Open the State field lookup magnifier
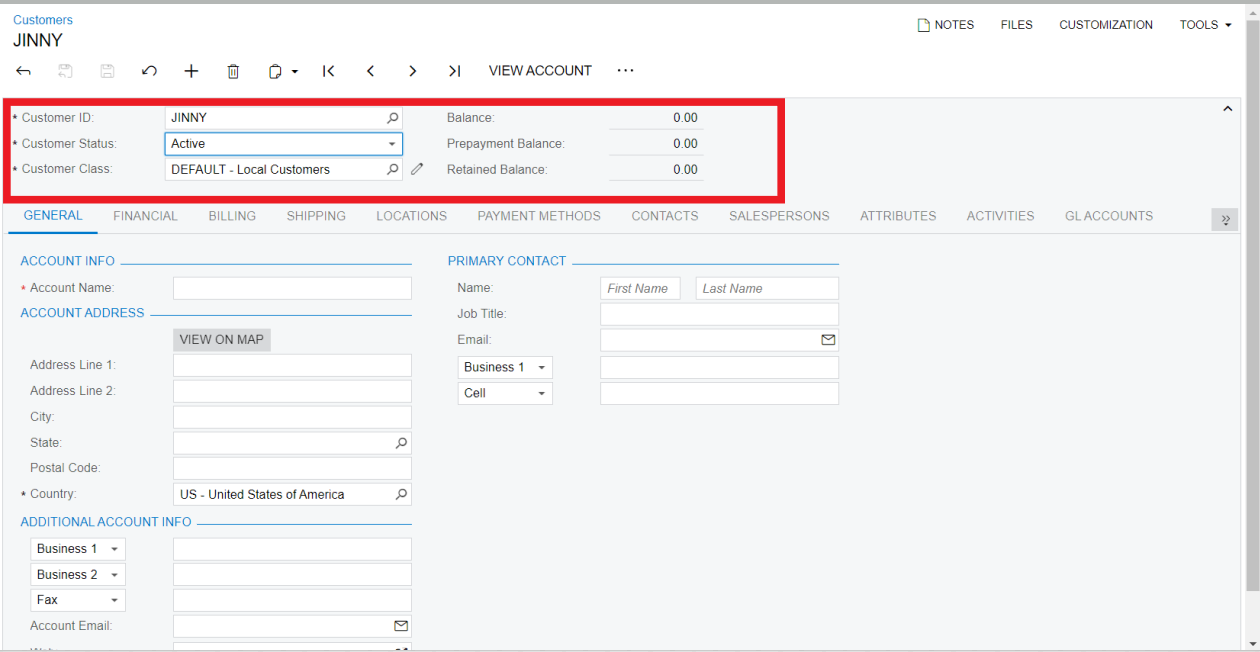This screenshot has height=652, width=1260. 400,442
